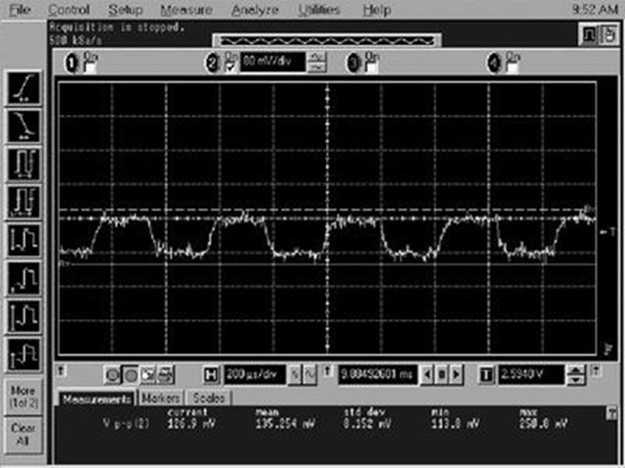Select the frequency measurement icon, fourth in sidebar
The height and width of the screenshot is (468, 625).
24,201
